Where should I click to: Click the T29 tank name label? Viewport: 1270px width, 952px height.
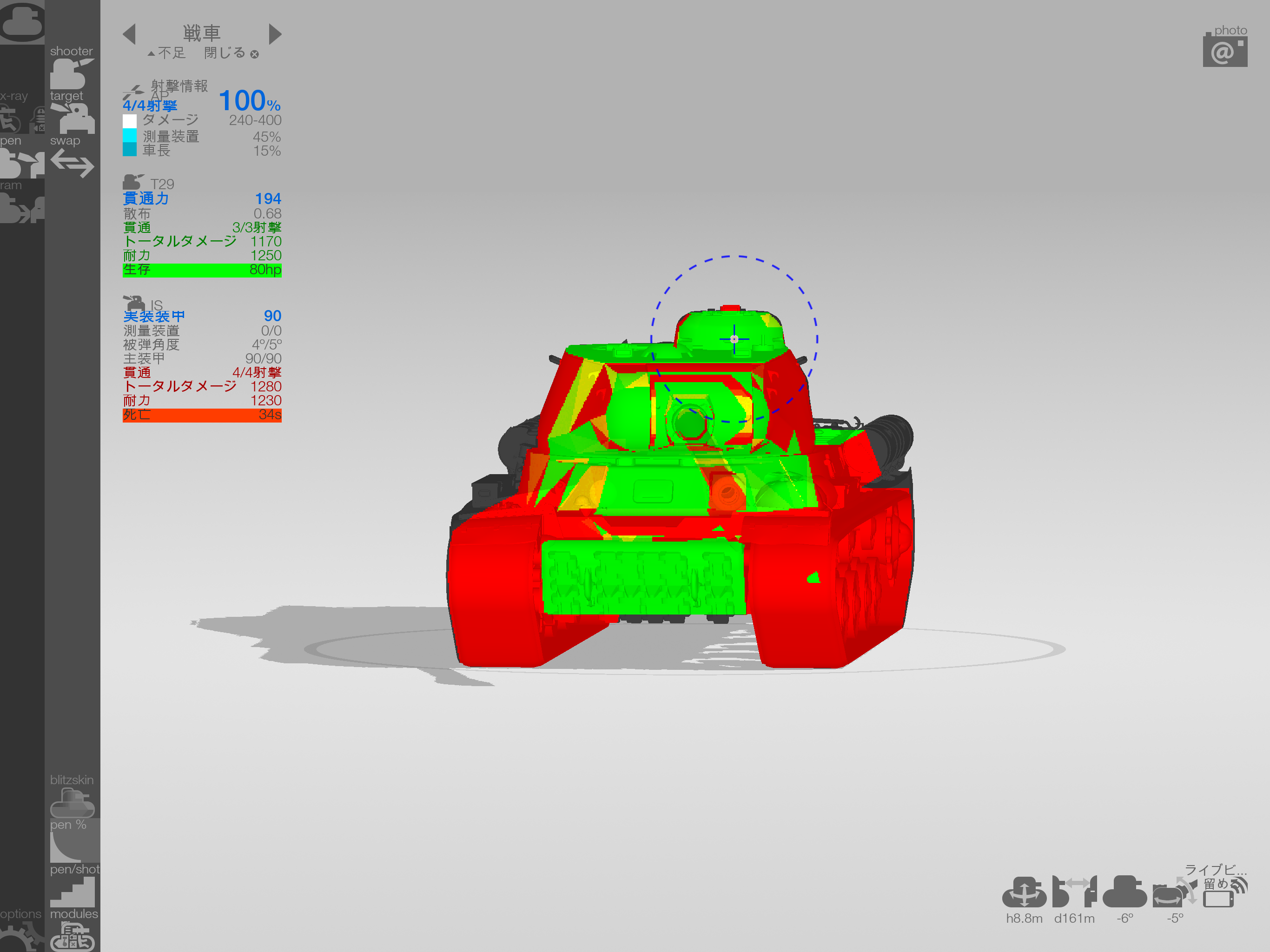coord(163,185)
